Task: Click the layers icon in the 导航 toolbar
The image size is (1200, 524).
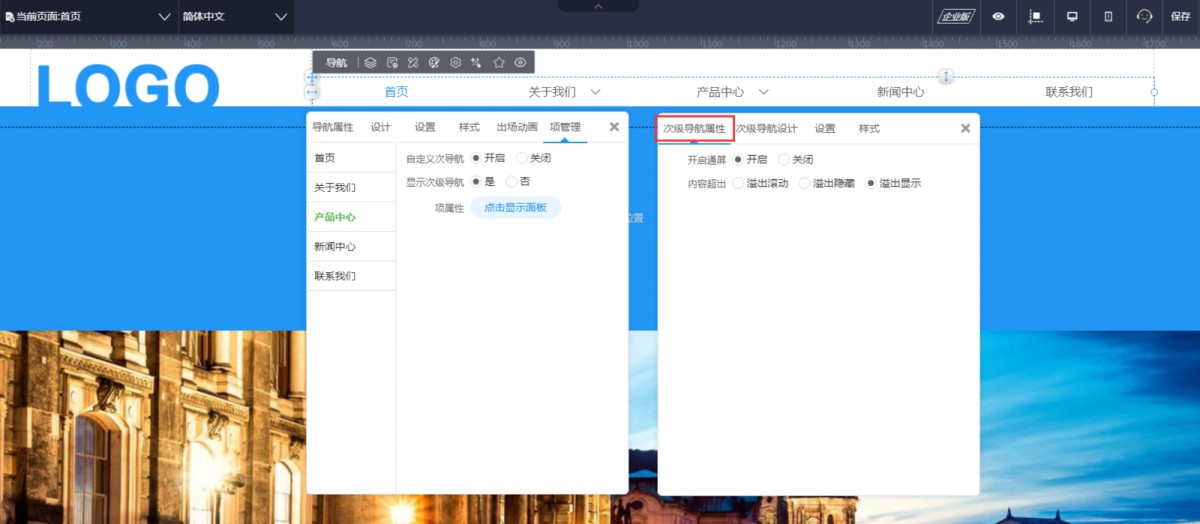Action: point(370,62)
